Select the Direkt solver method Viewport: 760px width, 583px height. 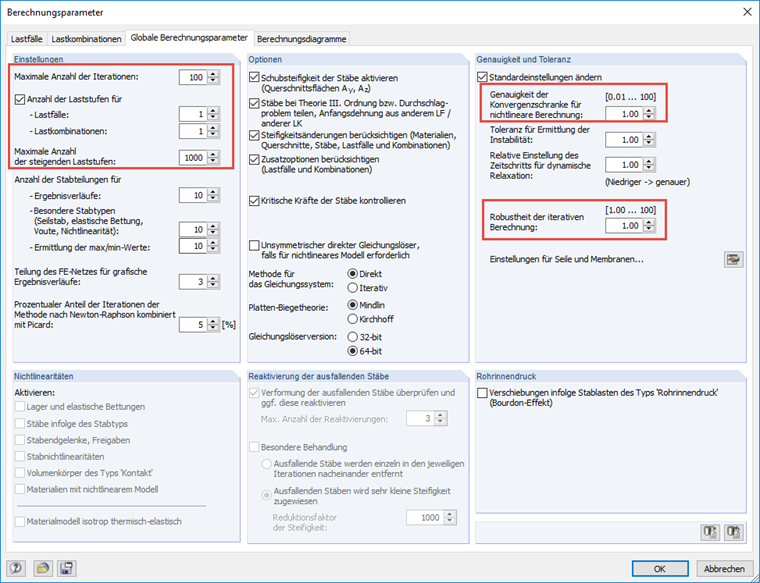click(353, 274)
